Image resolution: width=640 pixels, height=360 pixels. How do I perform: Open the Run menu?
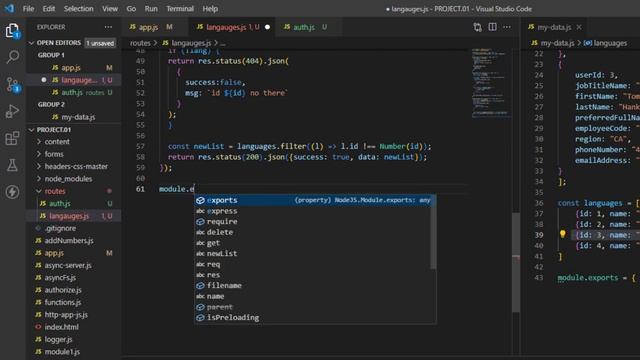click(x=151, y=9)
